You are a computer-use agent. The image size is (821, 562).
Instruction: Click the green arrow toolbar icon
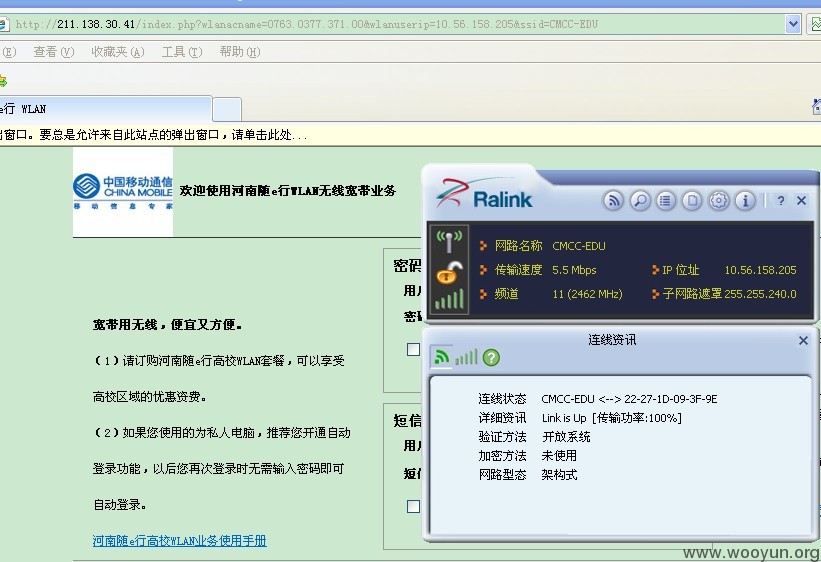(x=3, y=81)
